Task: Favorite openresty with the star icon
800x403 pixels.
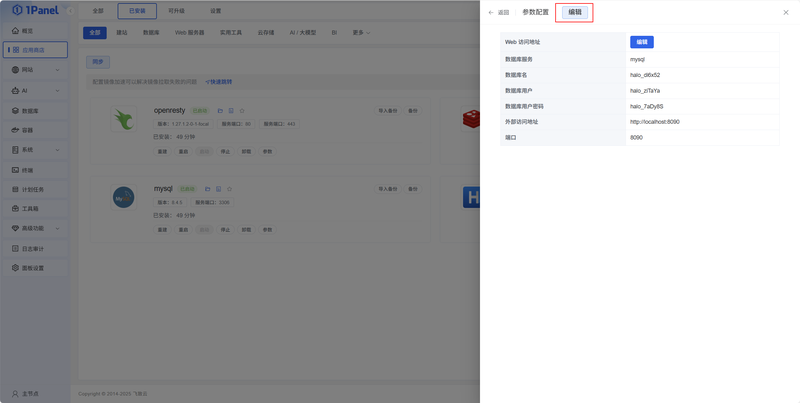Action: pos(242,111)
